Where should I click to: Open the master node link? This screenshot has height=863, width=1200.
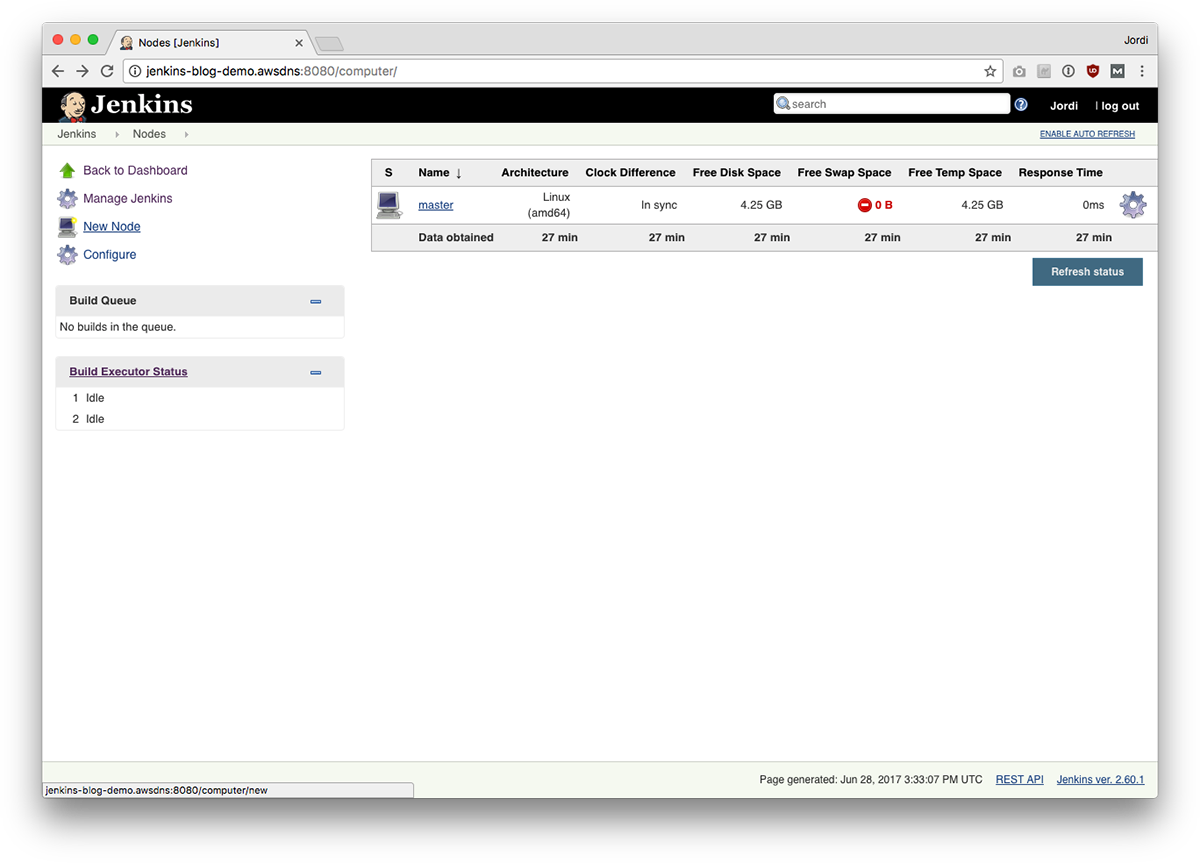click(x=436, y=205)
